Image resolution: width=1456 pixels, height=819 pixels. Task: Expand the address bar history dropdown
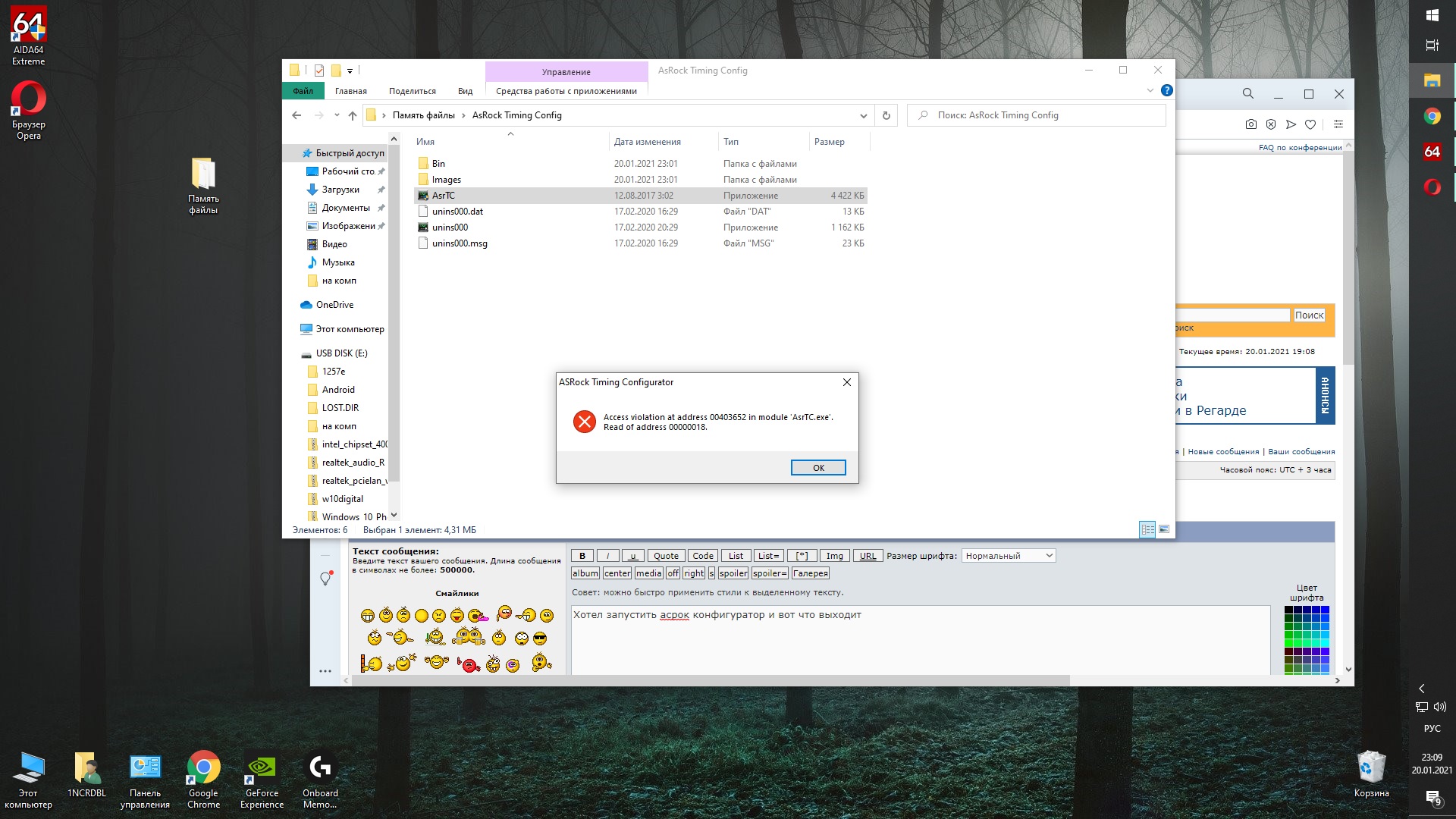tap(863, 116)
